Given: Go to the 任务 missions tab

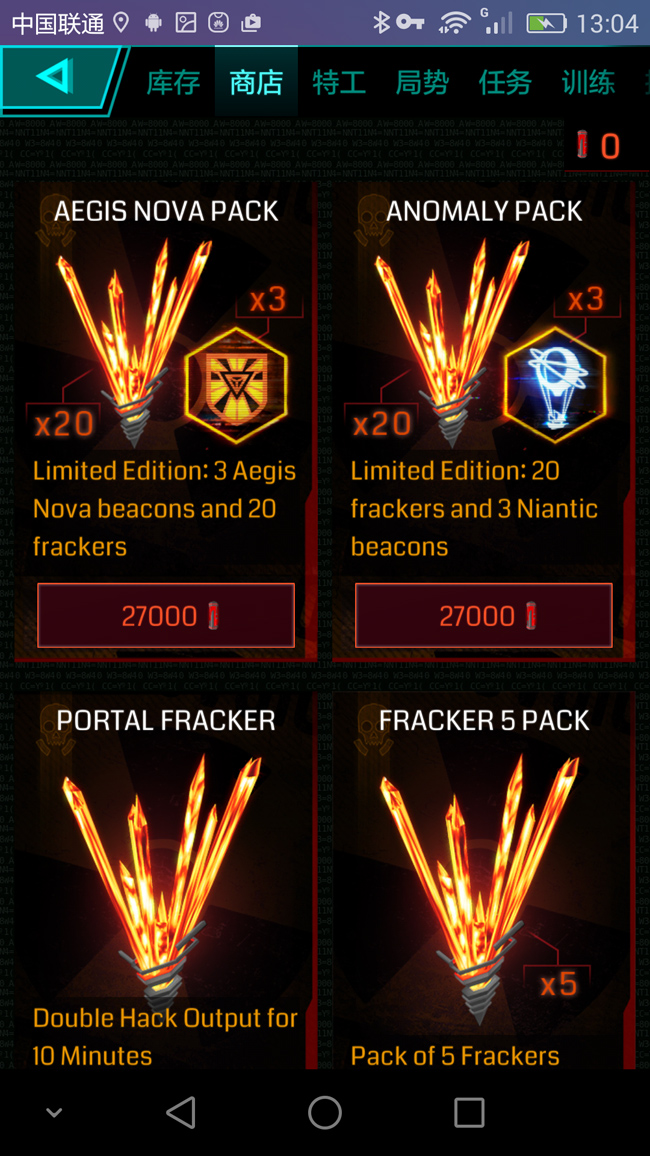Looking at the screenshot, I should pyautogui.click(x=505, y=83).
